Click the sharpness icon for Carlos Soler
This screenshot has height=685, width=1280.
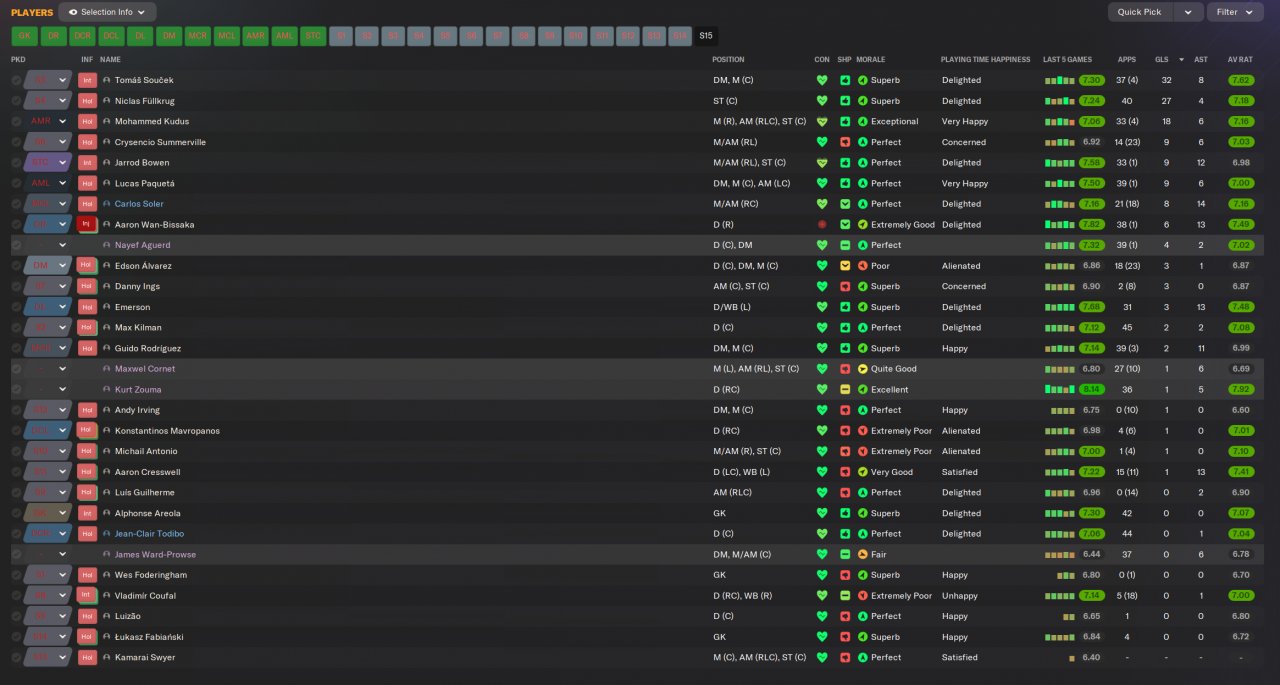tap(845, 204)
